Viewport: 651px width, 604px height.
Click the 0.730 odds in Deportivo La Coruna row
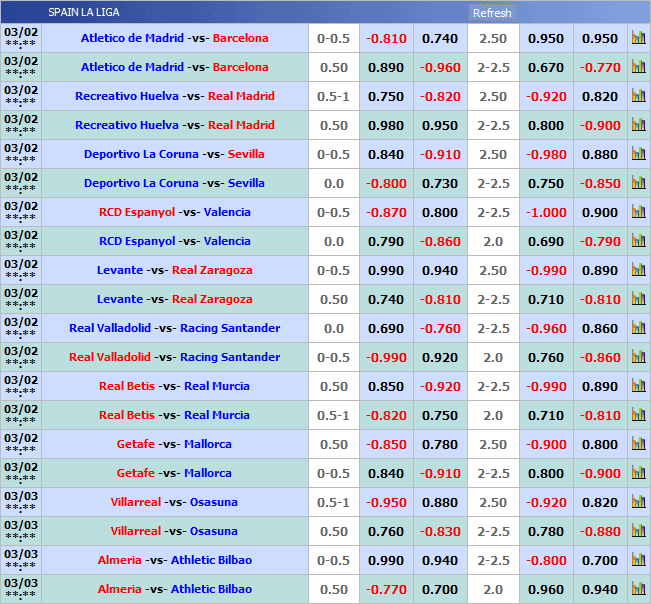click(x=440, y=183)
